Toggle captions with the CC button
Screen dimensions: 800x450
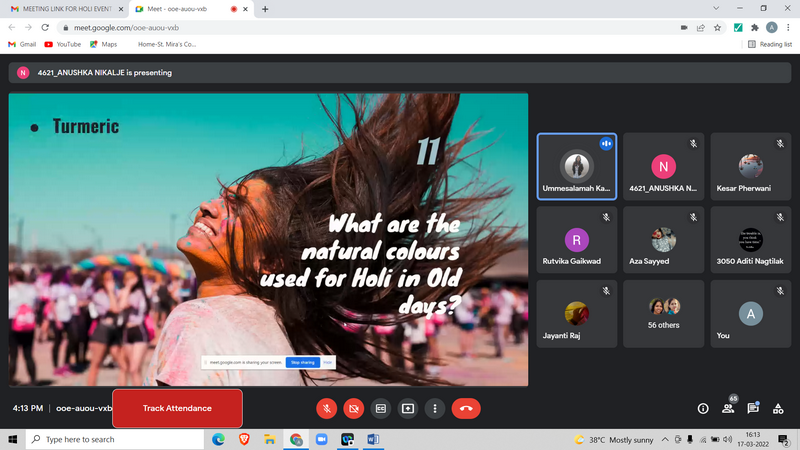[381, 408]
